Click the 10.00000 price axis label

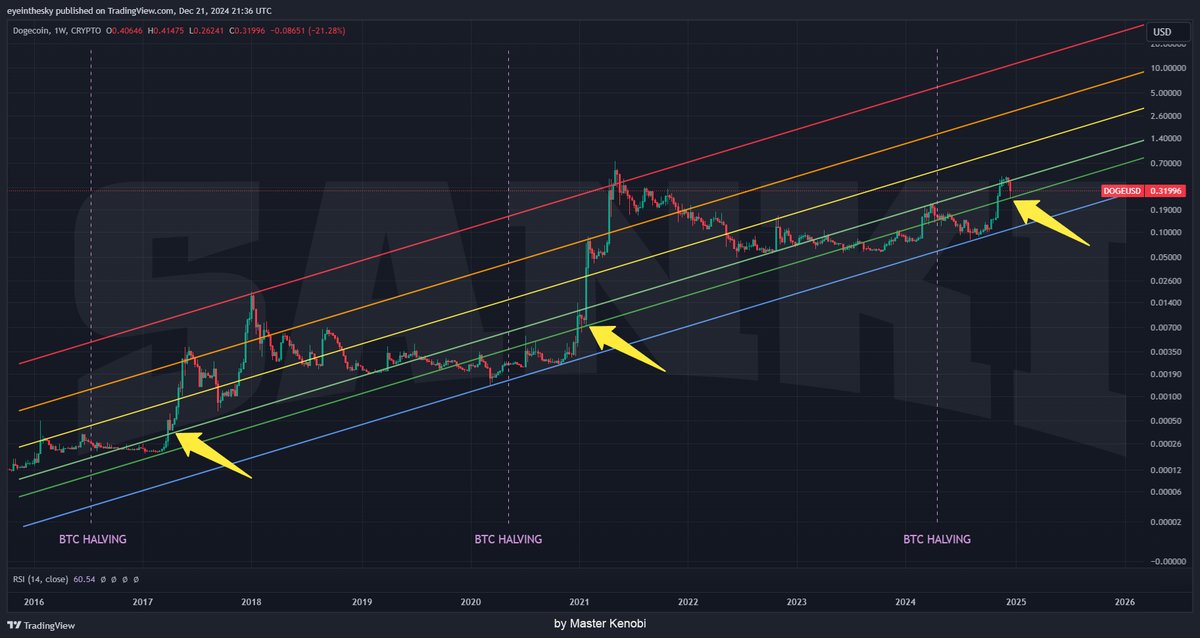pyautogui.click(x=1169, y=69)
